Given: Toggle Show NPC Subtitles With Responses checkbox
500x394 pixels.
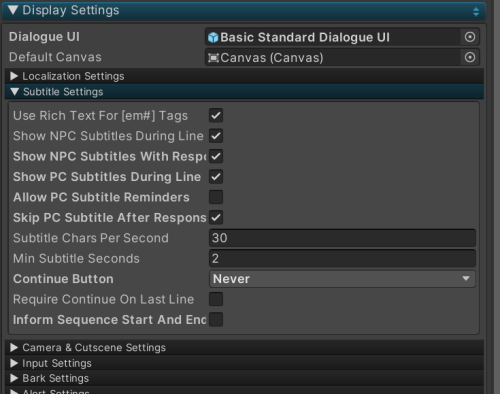Looking at the screenshot, I should (x=216, y=156).
